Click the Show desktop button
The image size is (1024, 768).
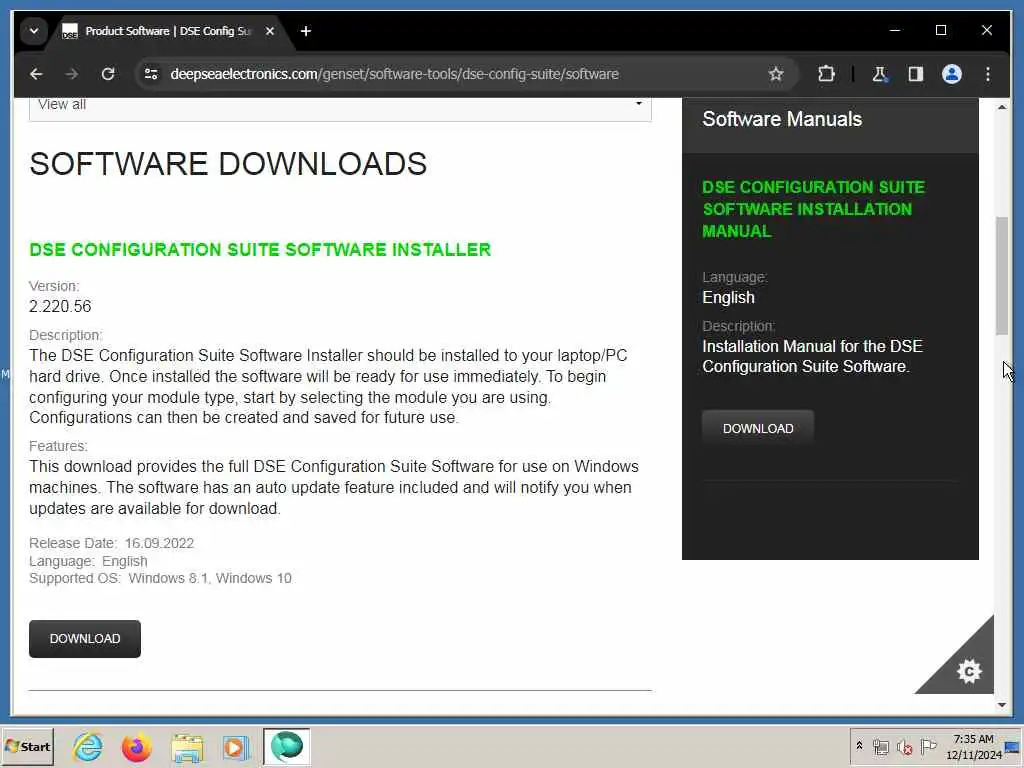click(x=1013, y=746)
